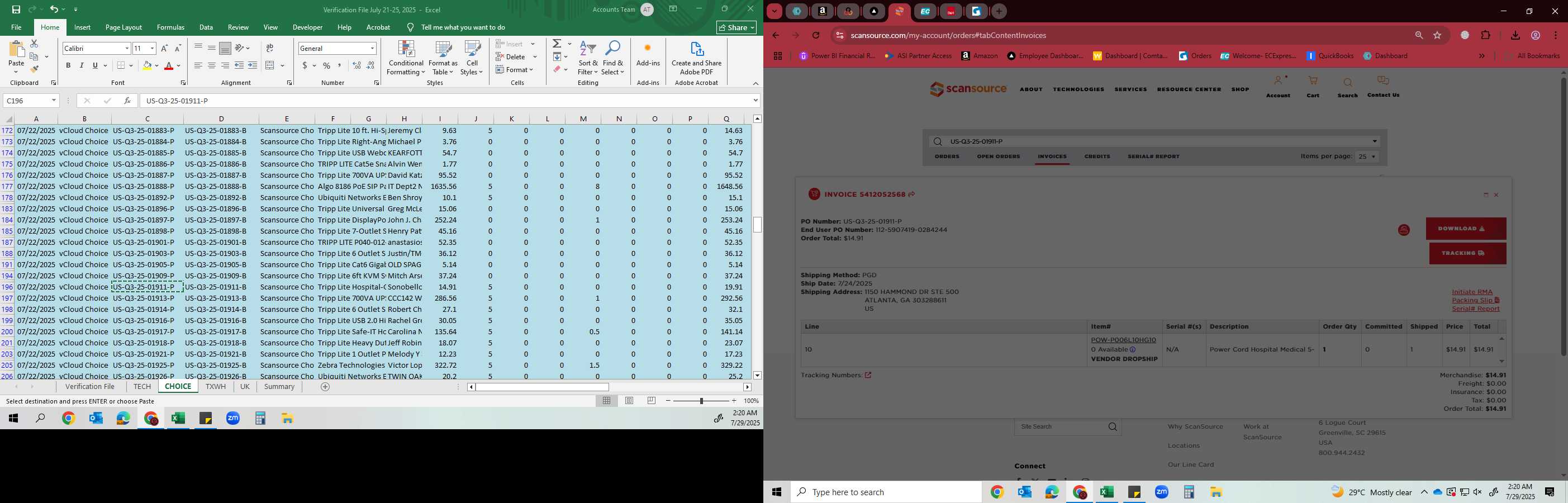Viewport: 1568px width, 503px height.
Task: Click the Comma Style icon
Action: click(340, 65)
